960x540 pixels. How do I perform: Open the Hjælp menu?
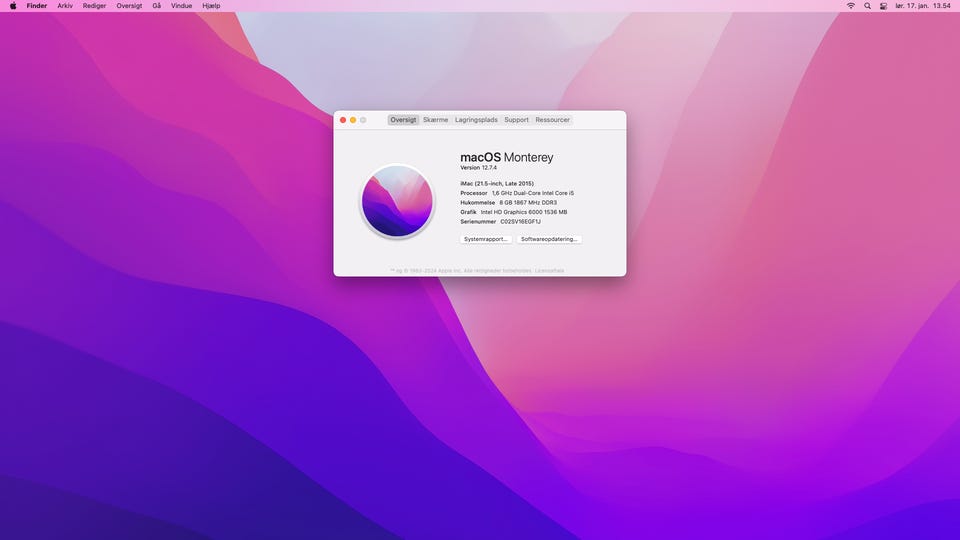click(x=211, y=6)
